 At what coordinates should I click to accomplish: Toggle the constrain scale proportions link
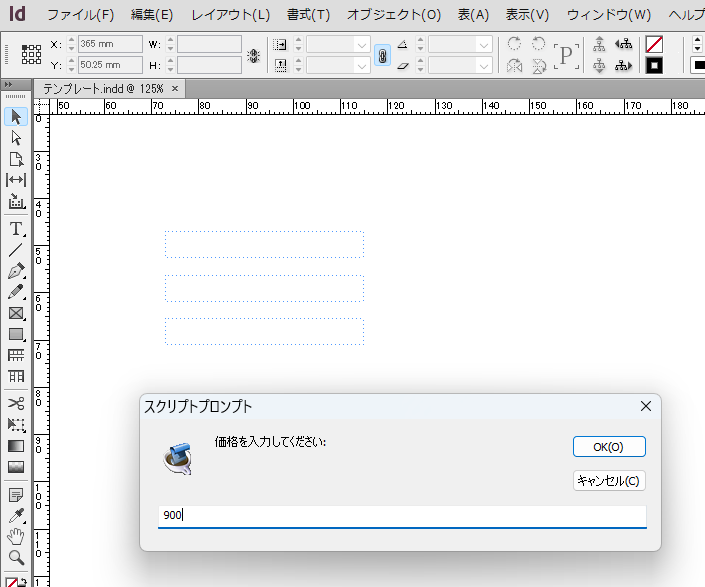[382, 55]
